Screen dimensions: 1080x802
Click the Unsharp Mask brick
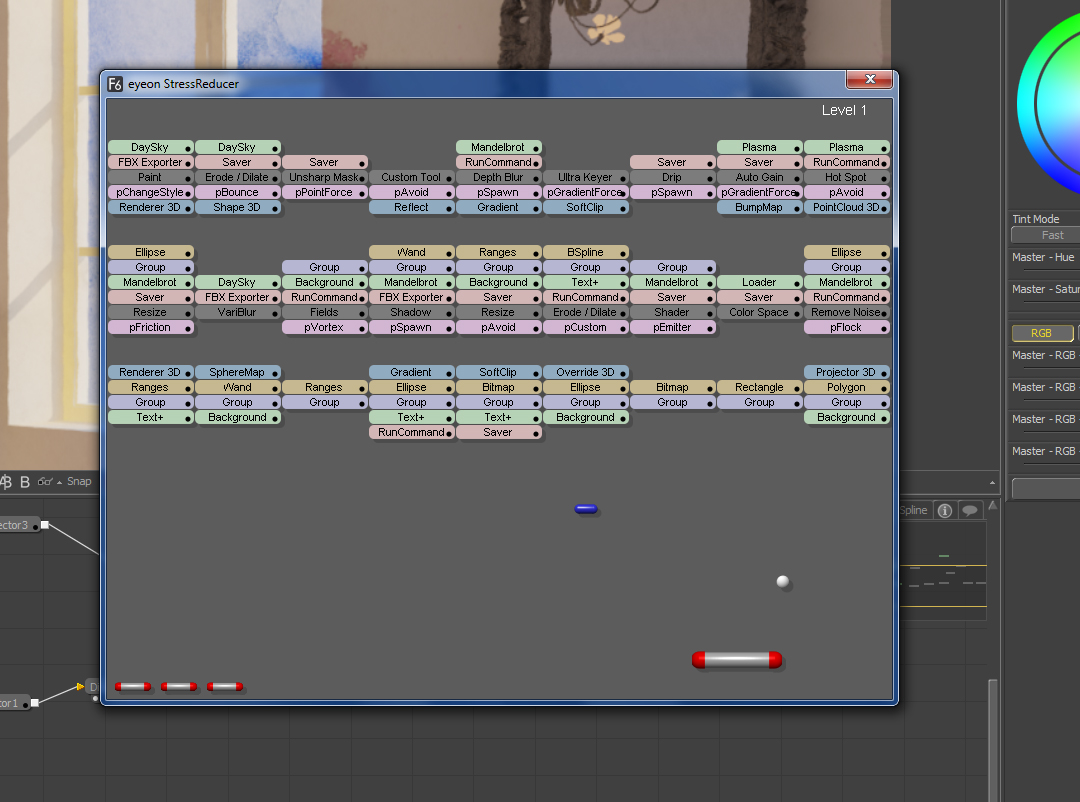tap(324, 178)
